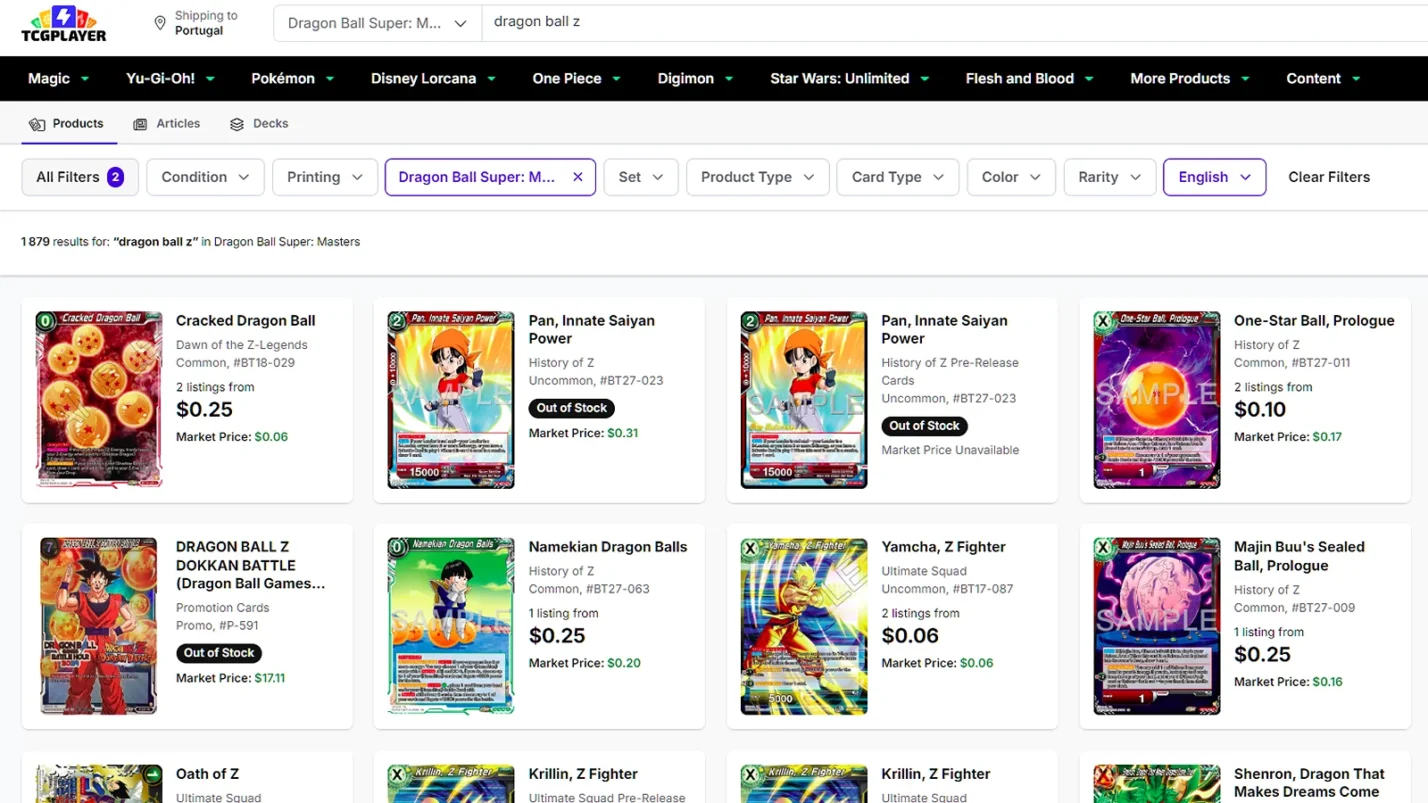Screen dimensions: 1428x803
Task: Click the Articles tab icon
Action: [140, 124]
